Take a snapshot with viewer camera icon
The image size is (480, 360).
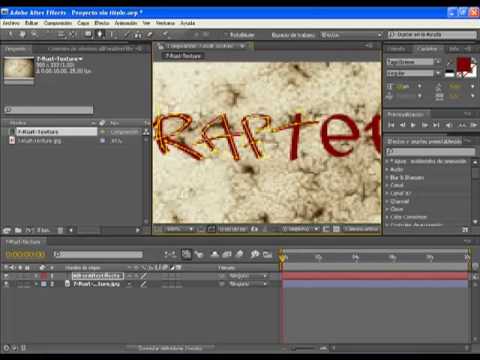point(254,229)
